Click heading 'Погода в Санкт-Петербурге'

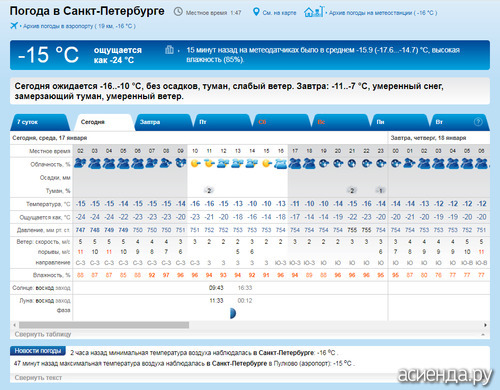[x=87, y=11]
